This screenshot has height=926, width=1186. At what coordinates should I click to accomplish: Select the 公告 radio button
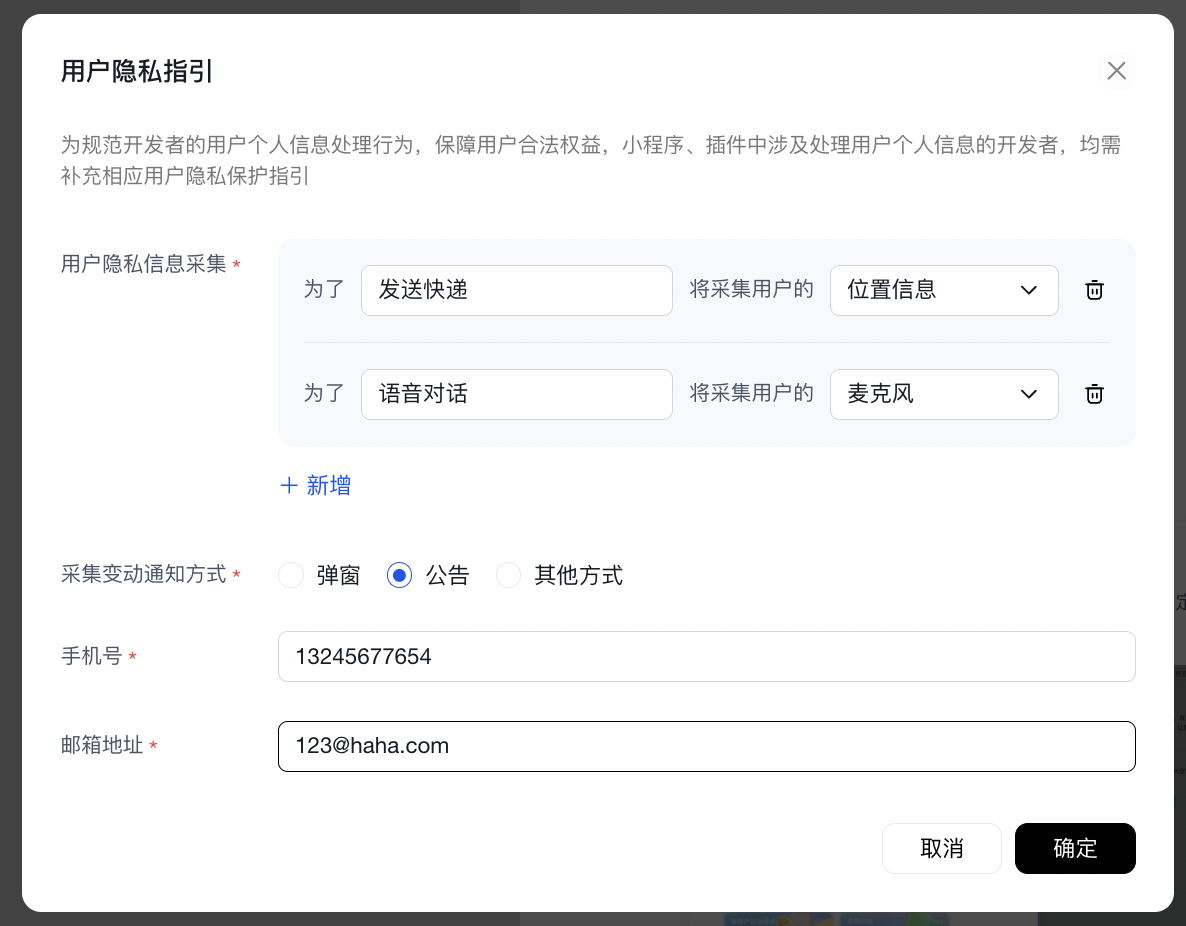(x=399, y=576)
